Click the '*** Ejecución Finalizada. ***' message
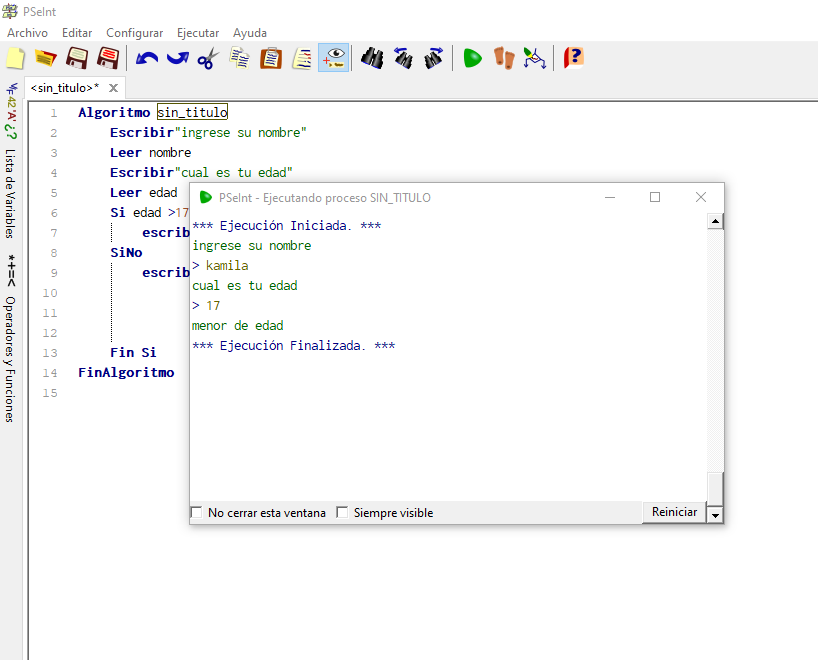This screenshot has height=660, width=818. [294, 345]
